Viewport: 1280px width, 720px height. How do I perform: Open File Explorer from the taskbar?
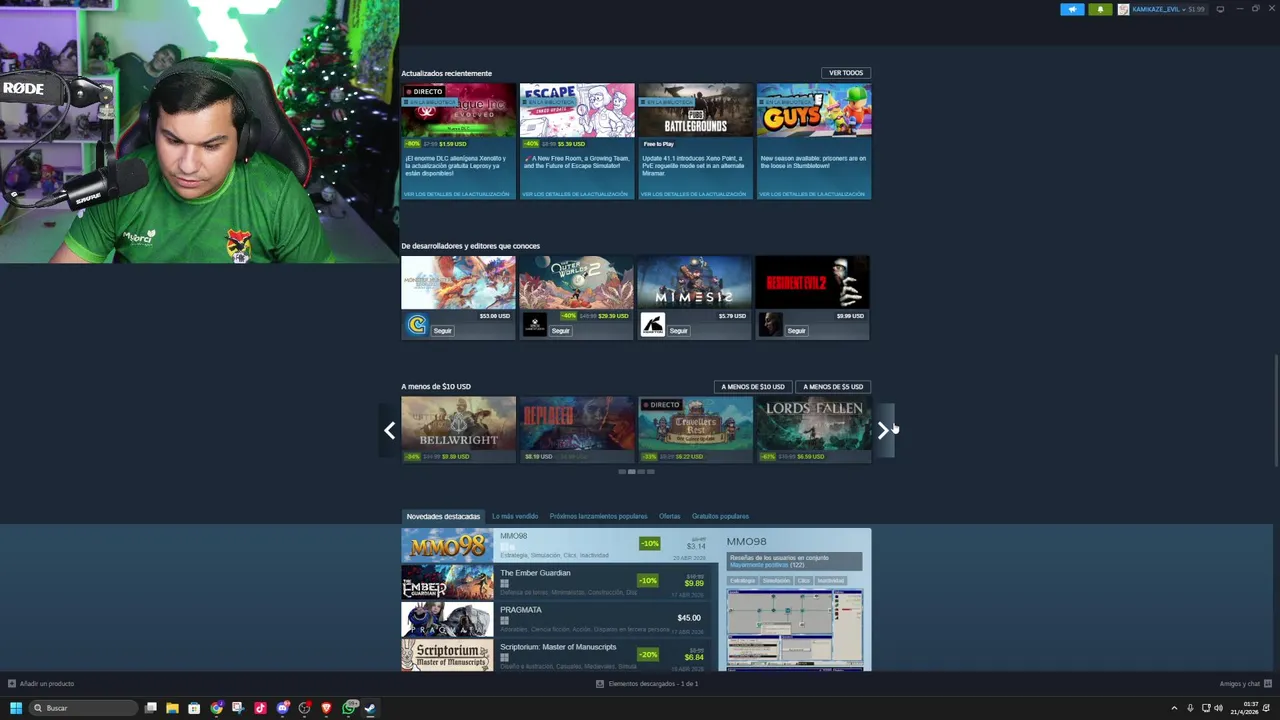(x=172, y=708)
